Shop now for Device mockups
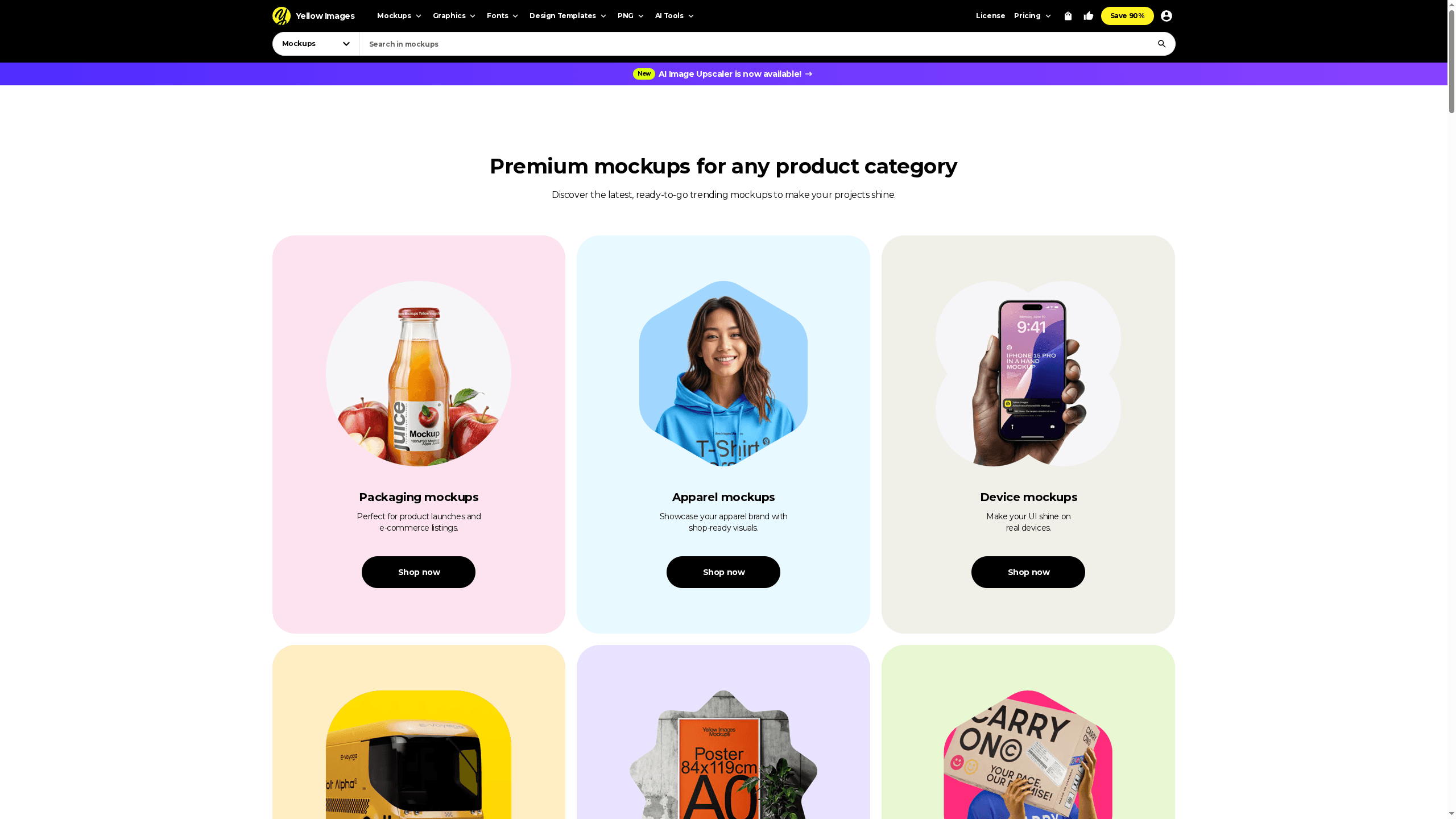Screen dimensions: 1456x819 point(1028,572)
